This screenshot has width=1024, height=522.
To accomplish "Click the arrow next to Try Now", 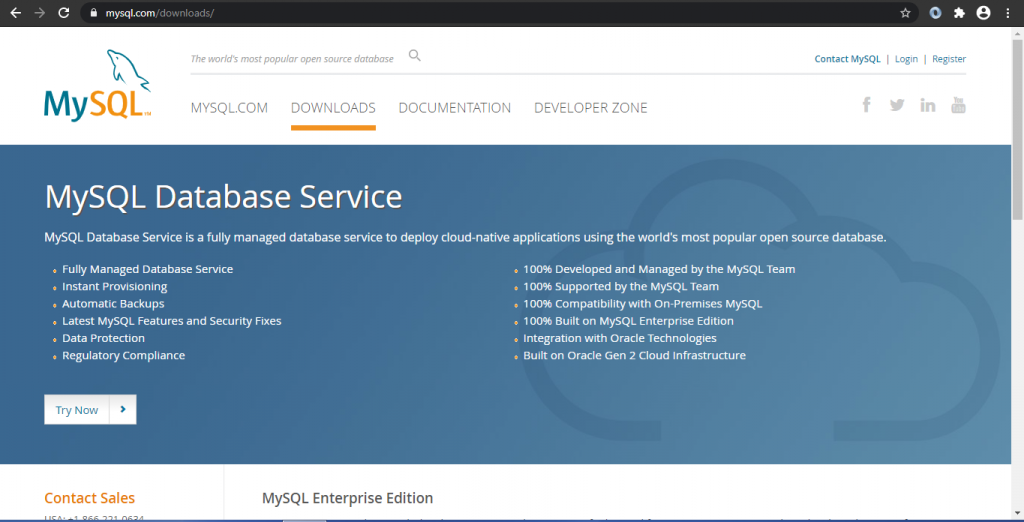I will [x=123, y=410].
